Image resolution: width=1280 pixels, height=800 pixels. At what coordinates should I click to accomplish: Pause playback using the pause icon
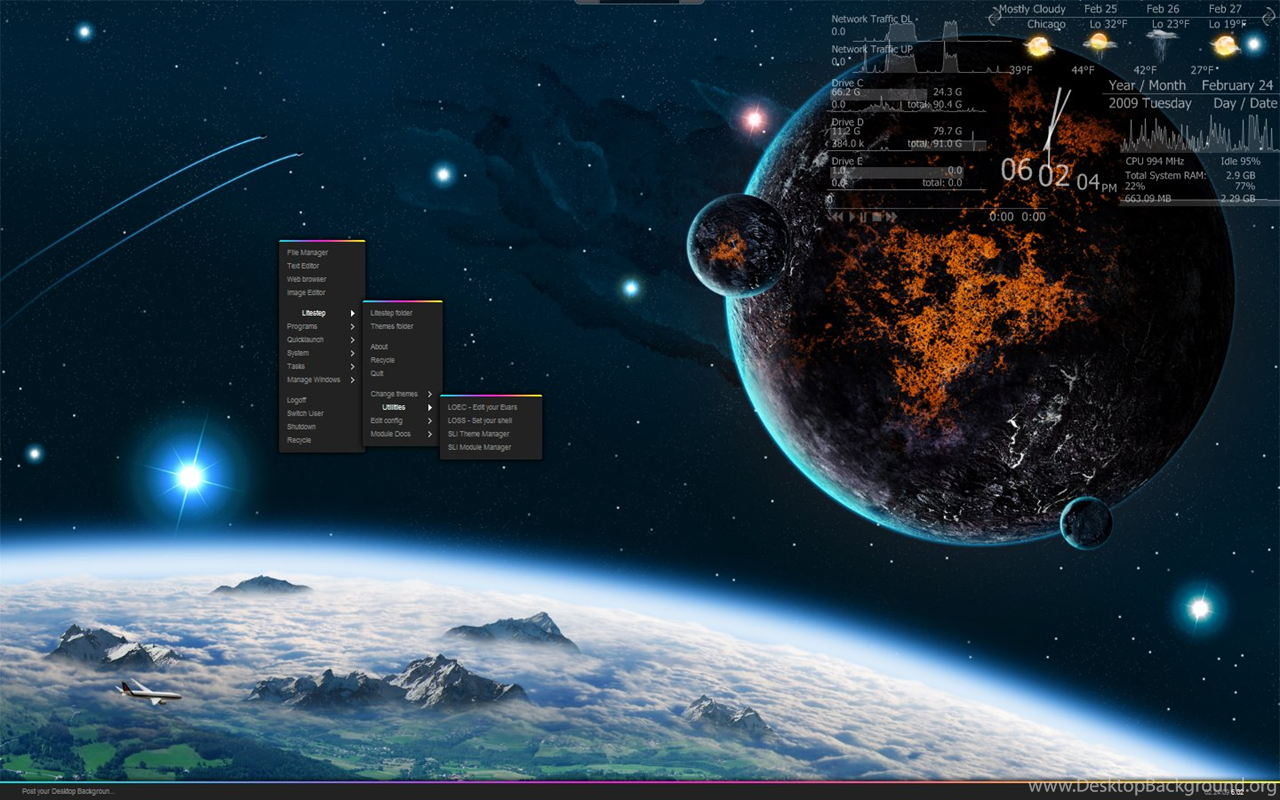tap(863, 216)
